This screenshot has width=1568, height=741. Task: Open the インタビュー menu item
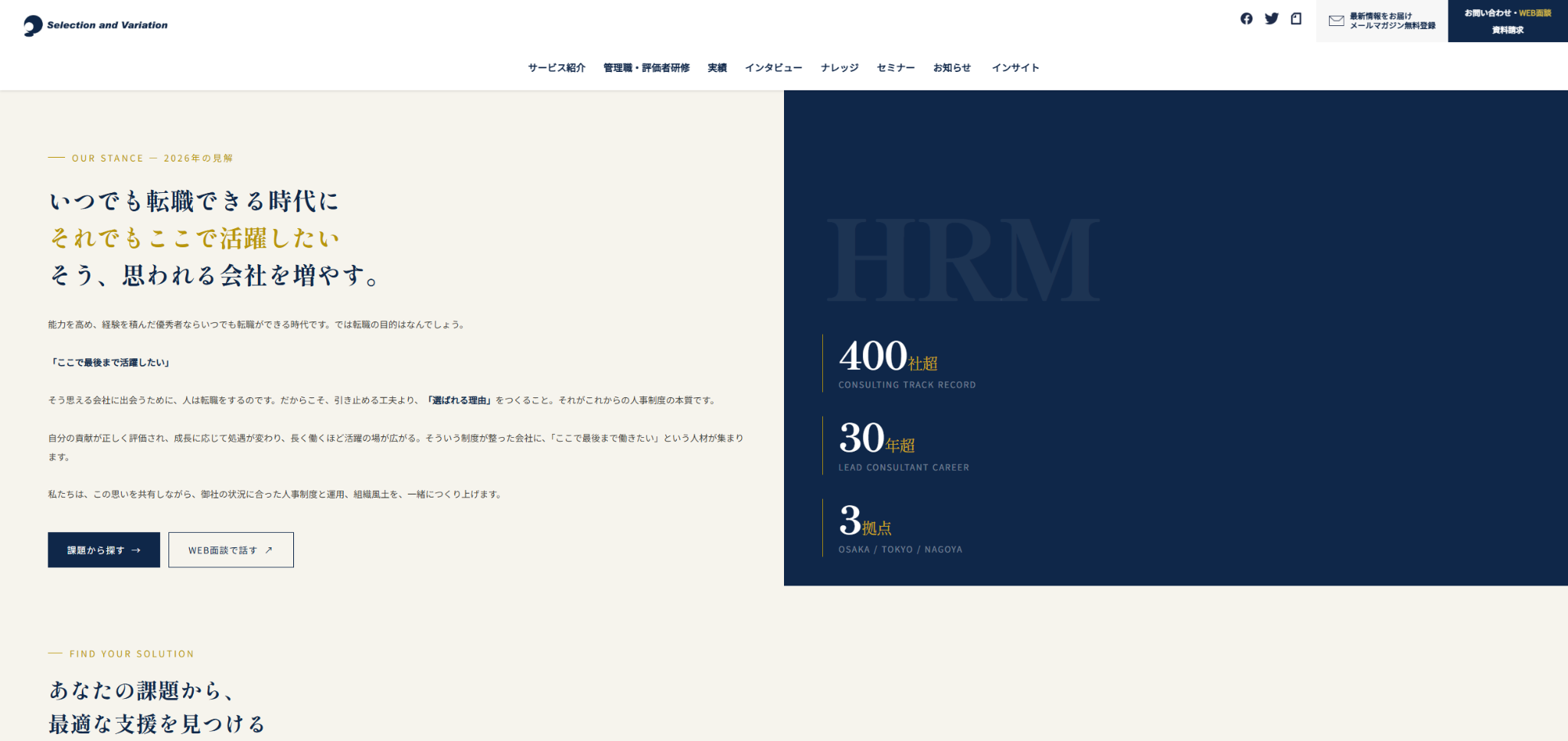tap(773, 68)
